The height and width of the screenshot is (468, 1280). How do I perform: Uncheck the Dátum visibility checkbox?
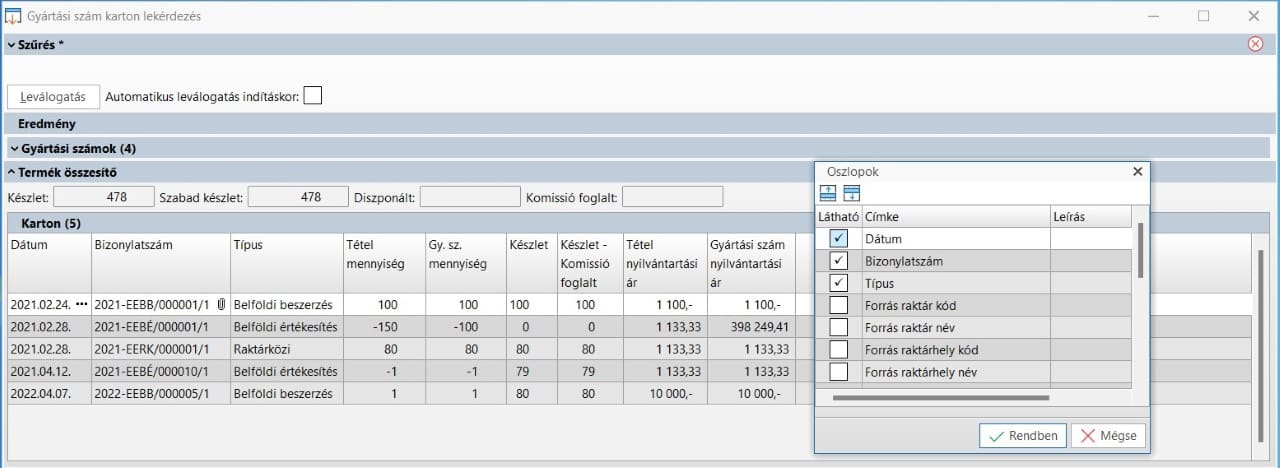click(839, 238)
